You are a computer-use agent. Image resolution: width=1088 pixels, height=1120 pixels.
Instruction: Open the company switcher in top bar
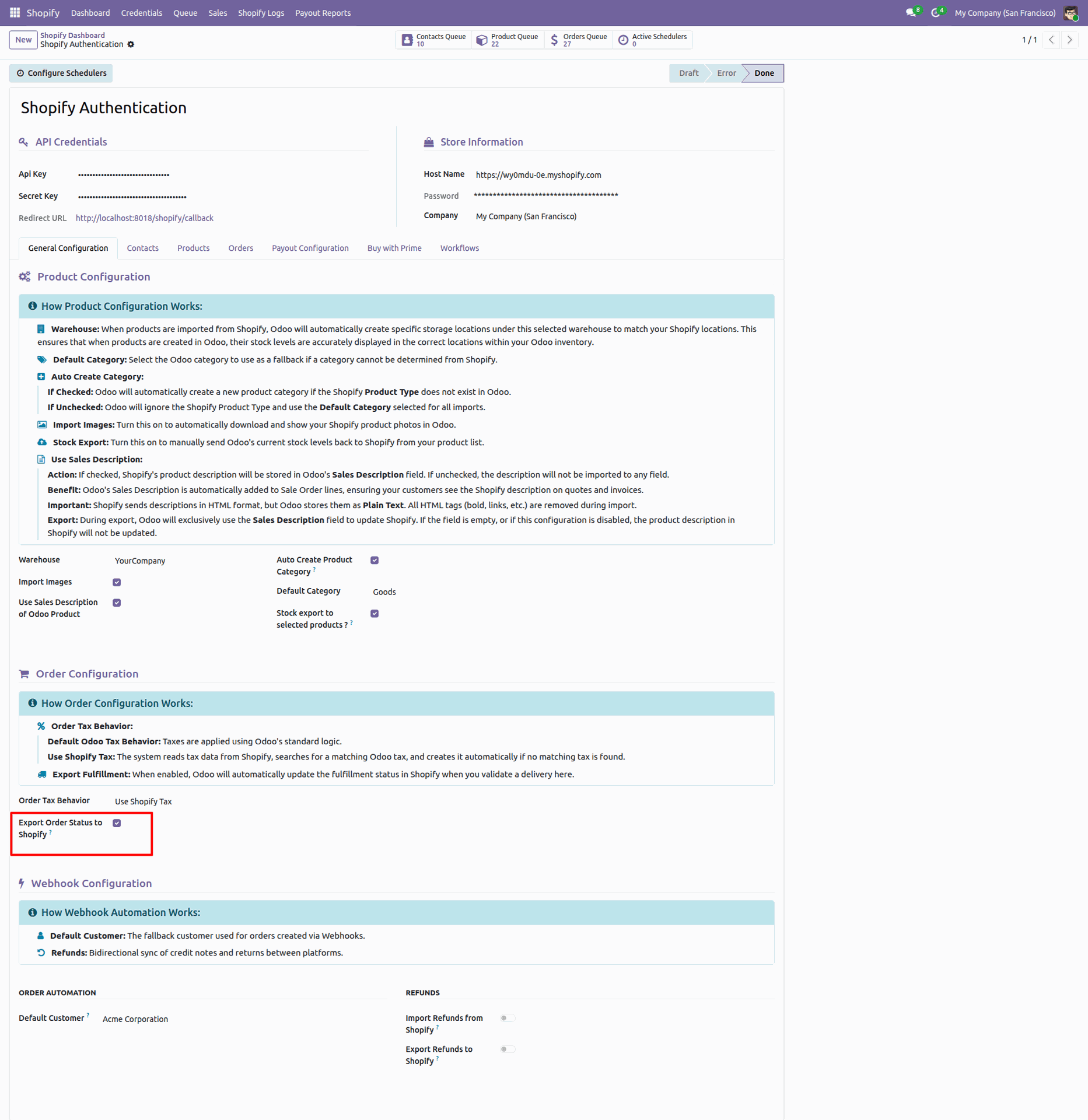(1005, 13)
